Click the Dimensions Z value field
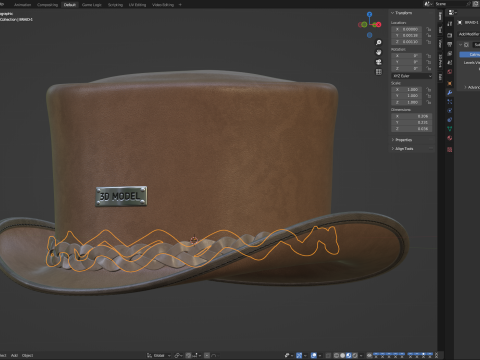The width and height of the screenshot is (480, 360). 412,129
